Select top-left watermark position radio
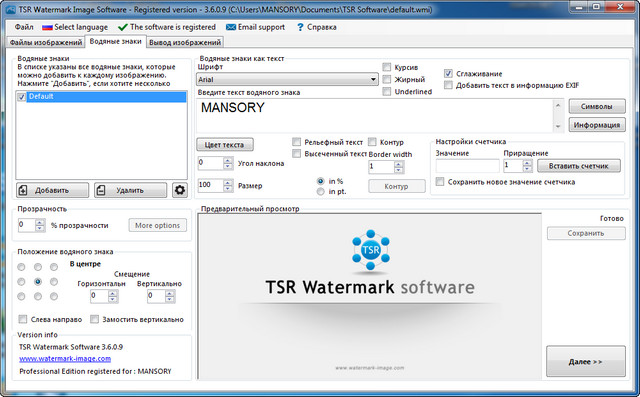640x397 pixels. coord(21,267)
